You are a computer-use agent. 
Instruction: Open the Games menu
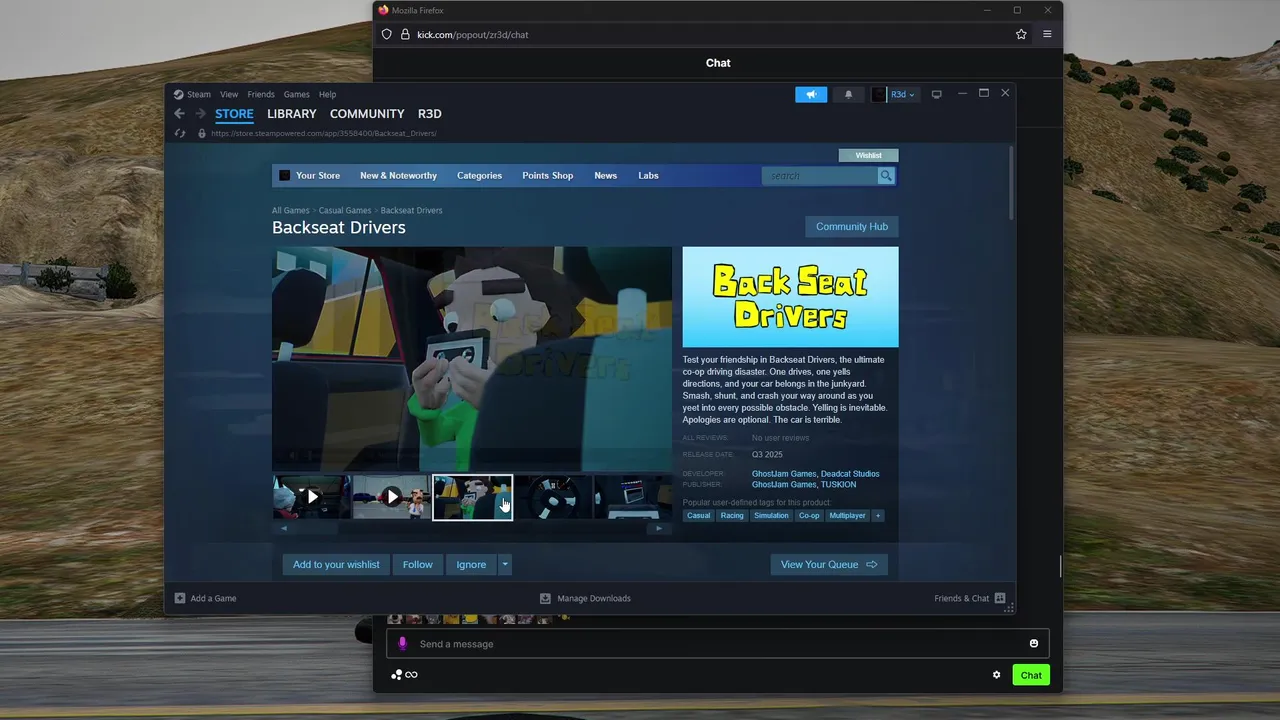click(x=296, y=94)
